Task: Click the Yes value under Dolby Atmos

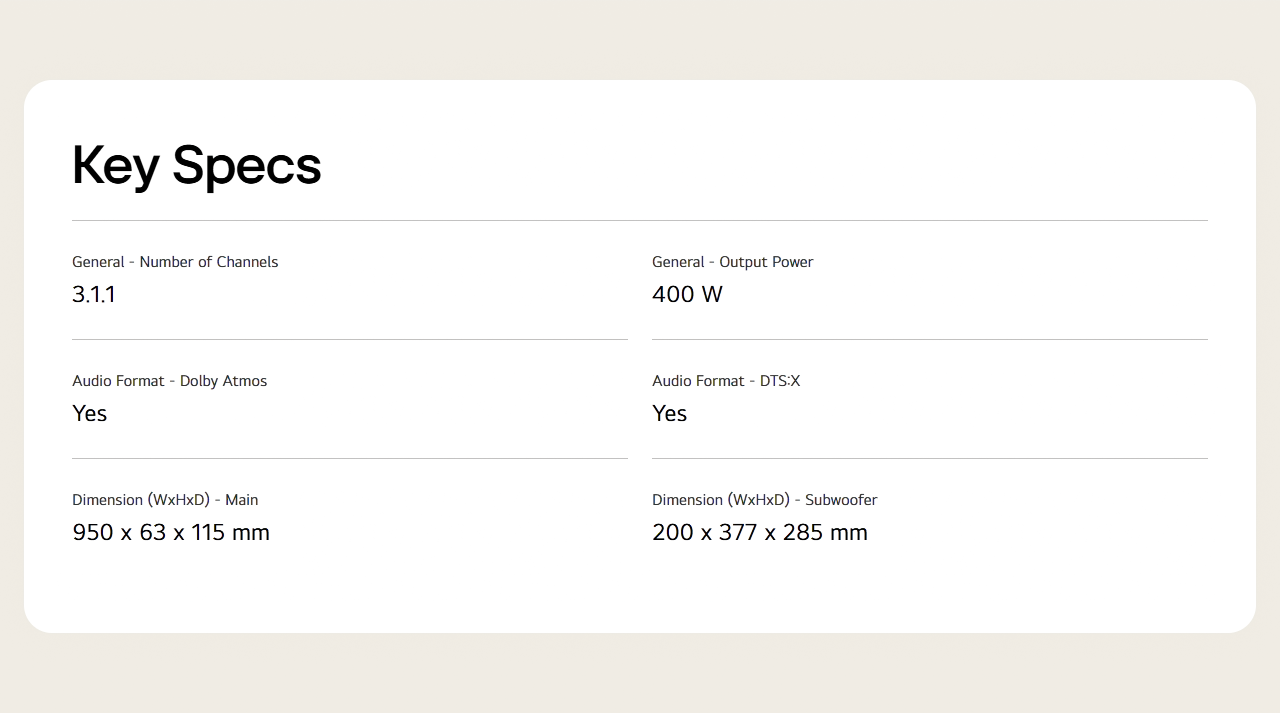Action: point(89,413)
